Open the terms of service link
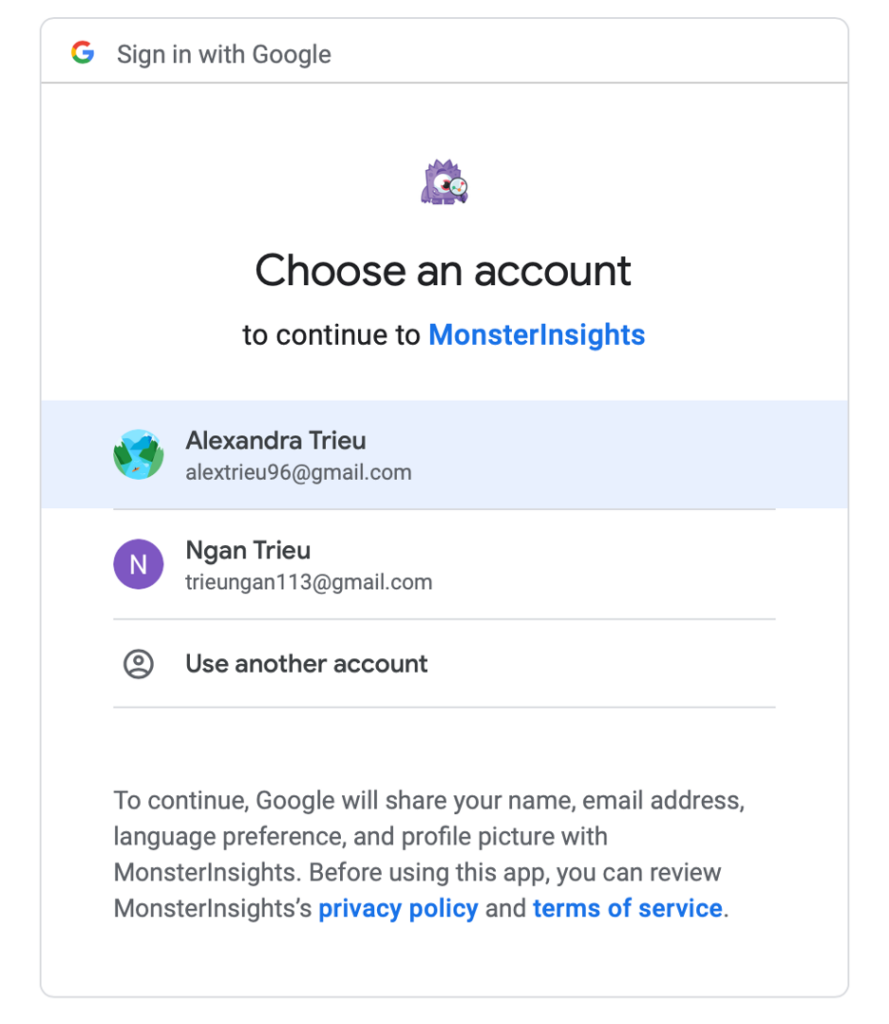Viewport: 889px width, 1024px height. [x=628, y=908]
